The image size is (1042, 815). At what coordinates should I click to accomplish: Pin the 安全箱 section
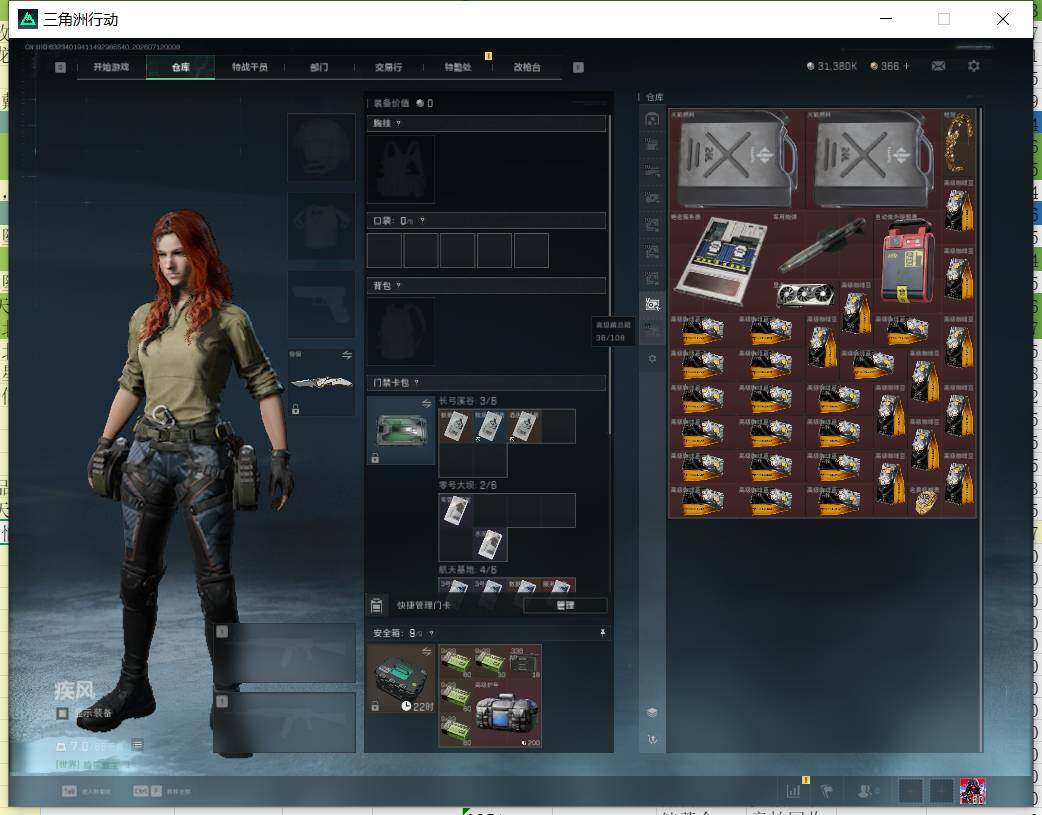click(603, 633)
